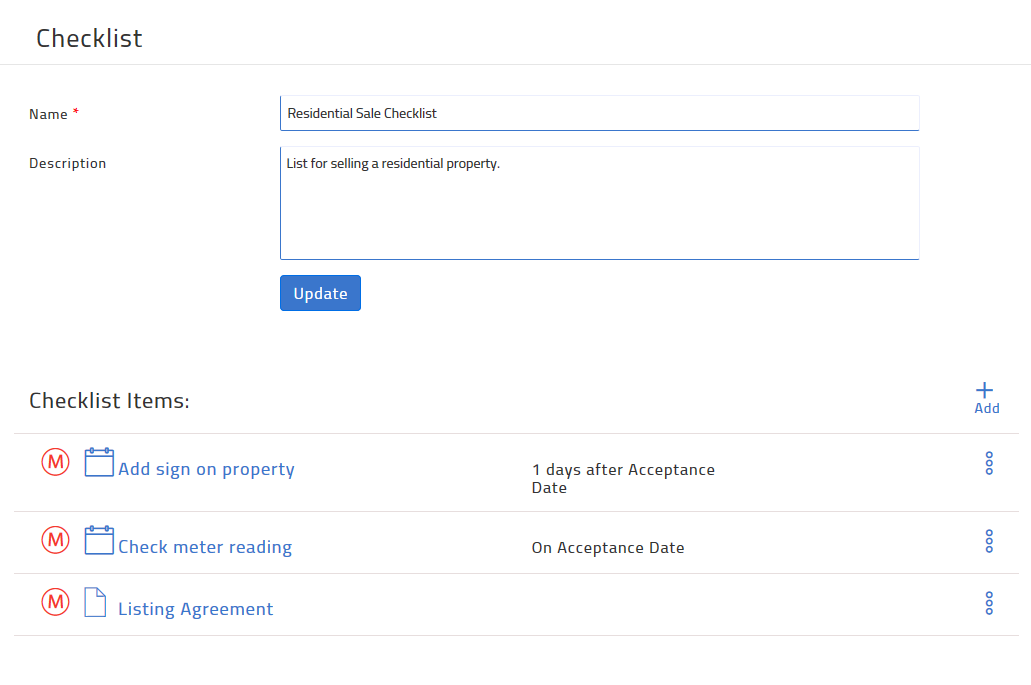The width and height of the screenshot is (1031, 685).
Task: Click the calendar icon beside Add sign on property
Action: 98,462
